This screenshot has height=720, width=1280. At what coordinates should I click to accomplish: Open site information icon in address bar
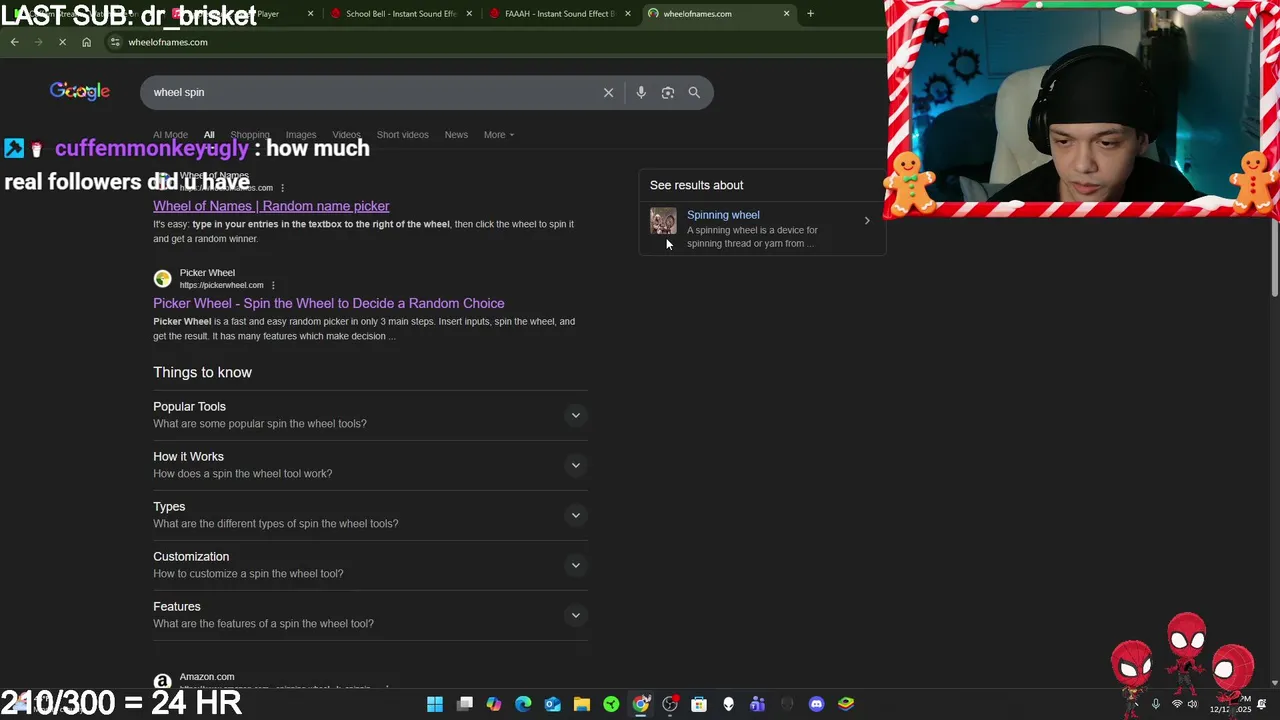[x=115, y=42]
